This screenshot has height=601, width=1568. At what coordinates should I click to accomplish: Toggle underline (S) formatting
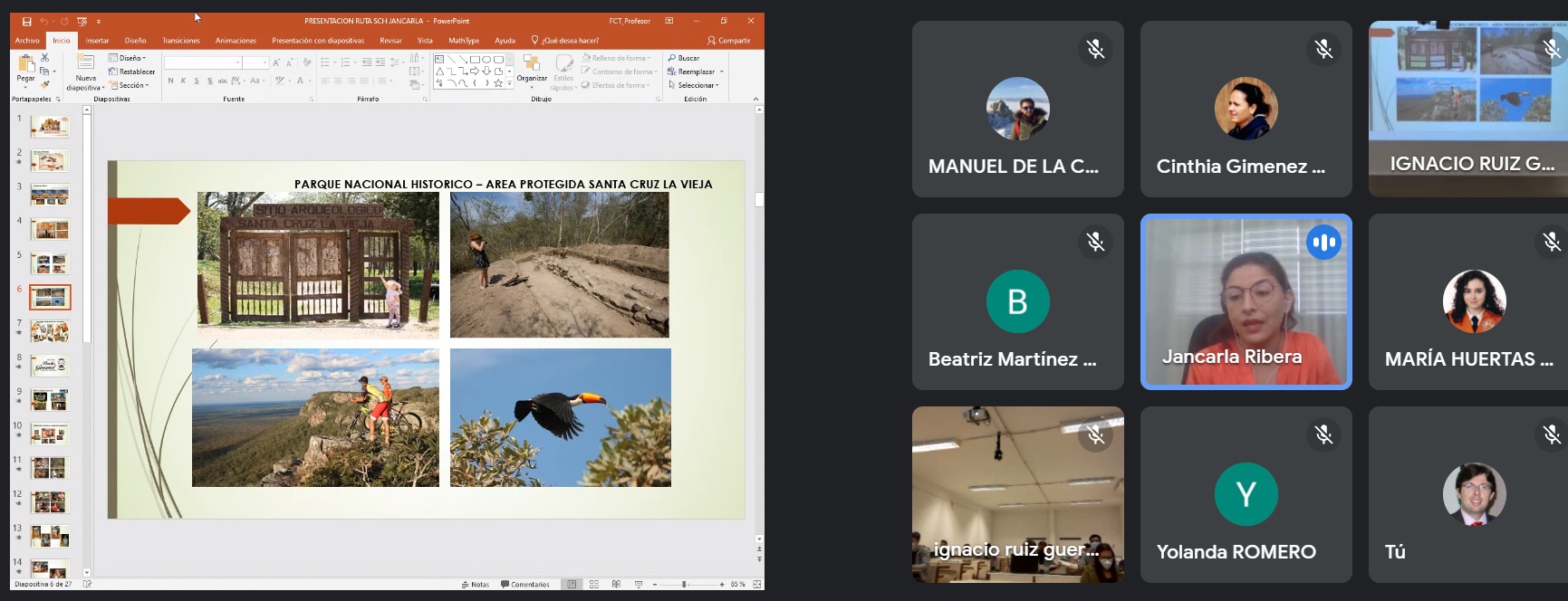(197, 81)
